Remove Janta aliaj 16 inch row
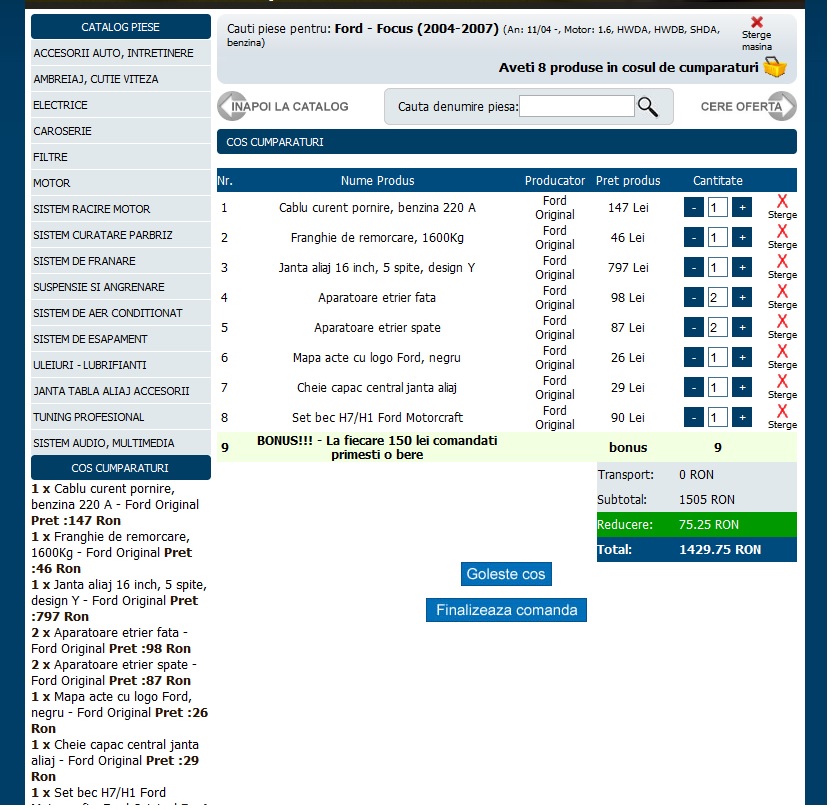831x810 pixels. click(x=782, y=267)
